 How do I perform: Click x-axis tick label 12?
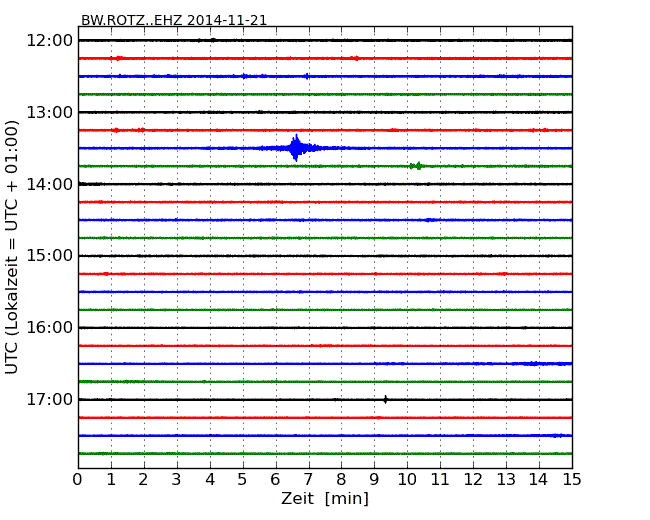(x=473, y=480)
